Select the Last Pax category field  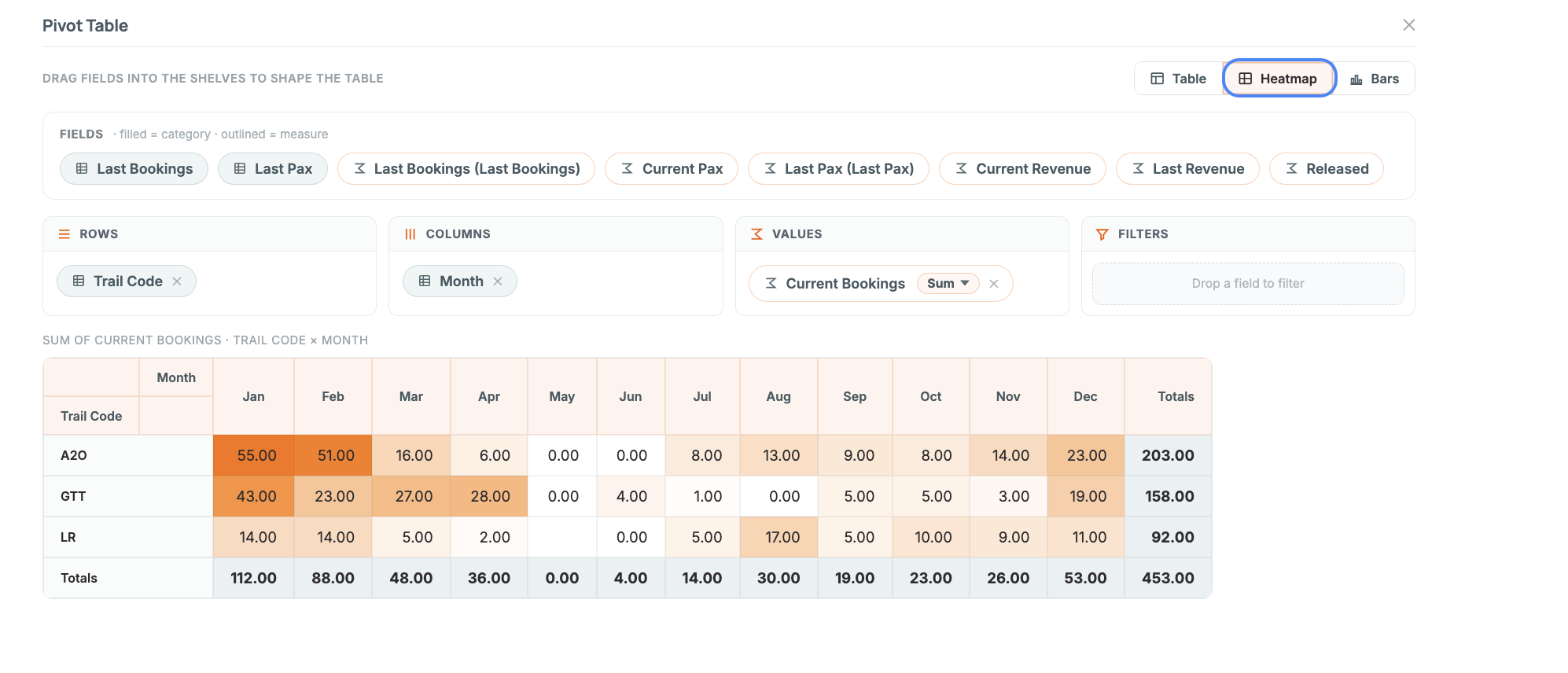(x=273, y=169)
